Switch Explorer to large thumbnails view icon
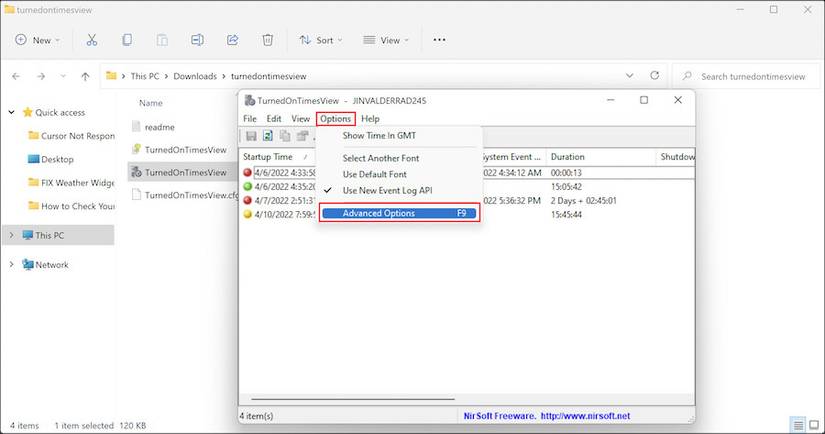This screenshot has width=825, height=434. [x=814, y=425]
